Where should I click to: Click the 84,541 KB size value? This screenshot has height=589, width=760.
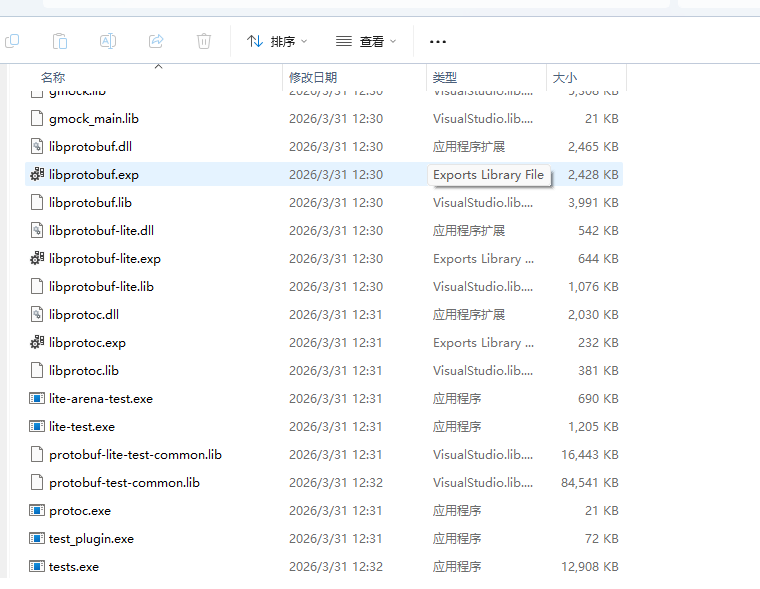click(590, 483)
